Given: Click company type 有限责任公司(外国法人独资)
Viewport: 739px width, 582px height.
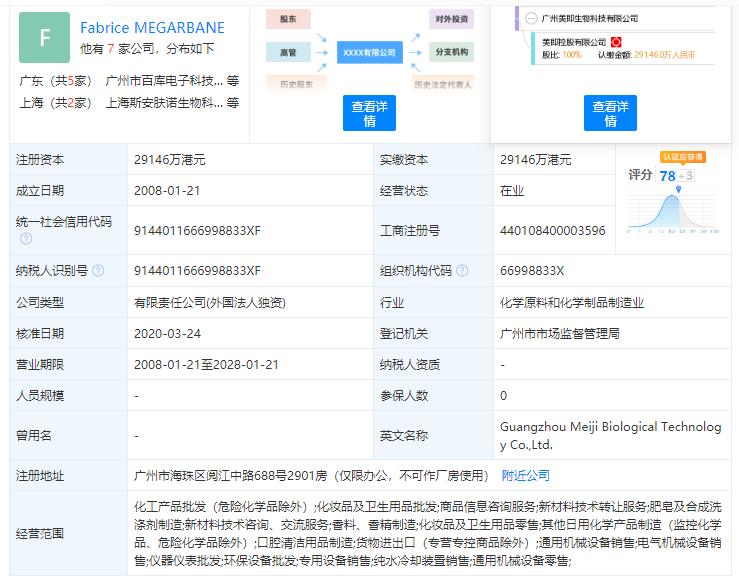Looking at the screenshot, I should pyautogui.click(x=210, y=303).
